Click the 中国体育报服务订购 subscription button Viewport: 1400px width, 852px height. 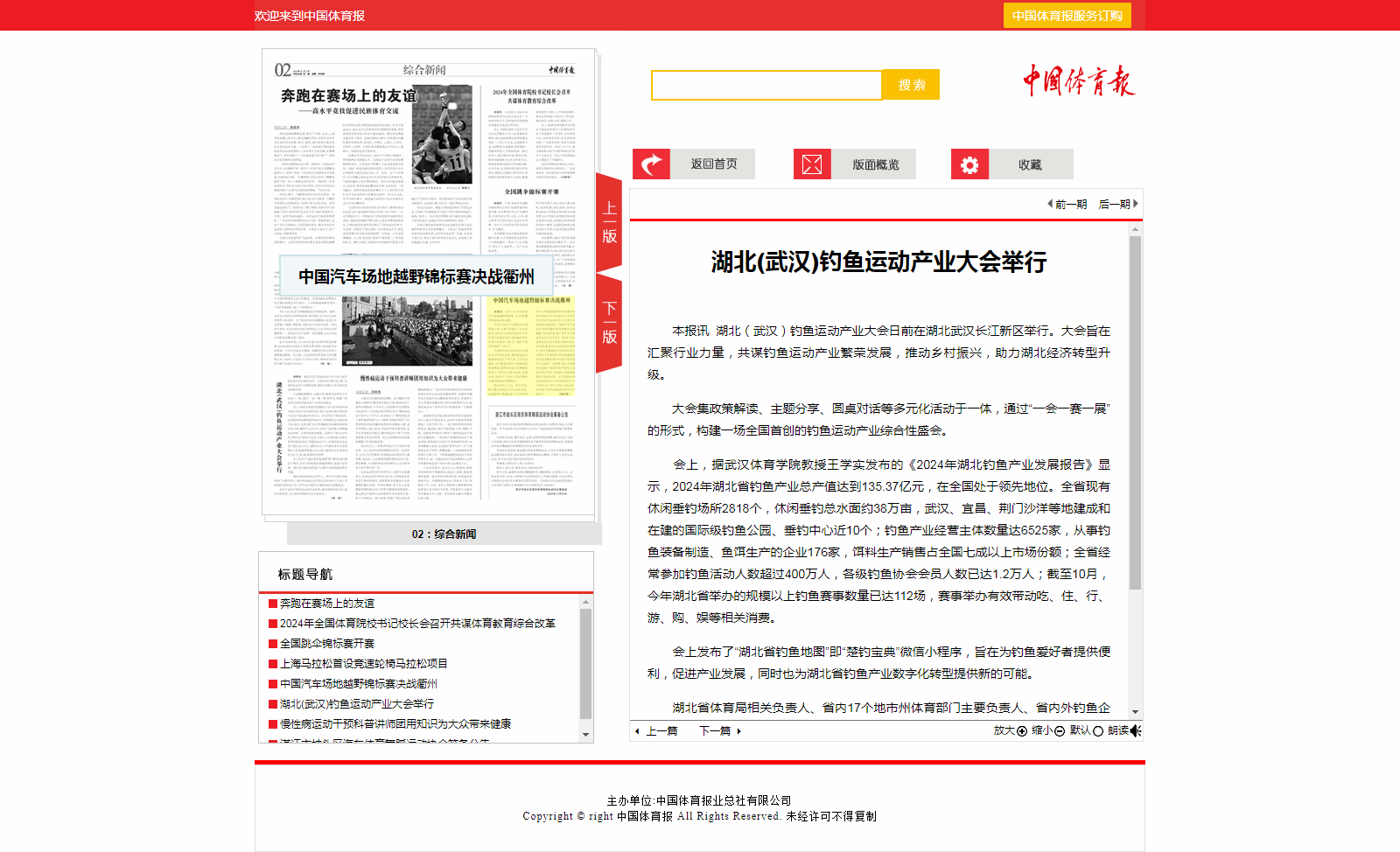click(1067, 16)
